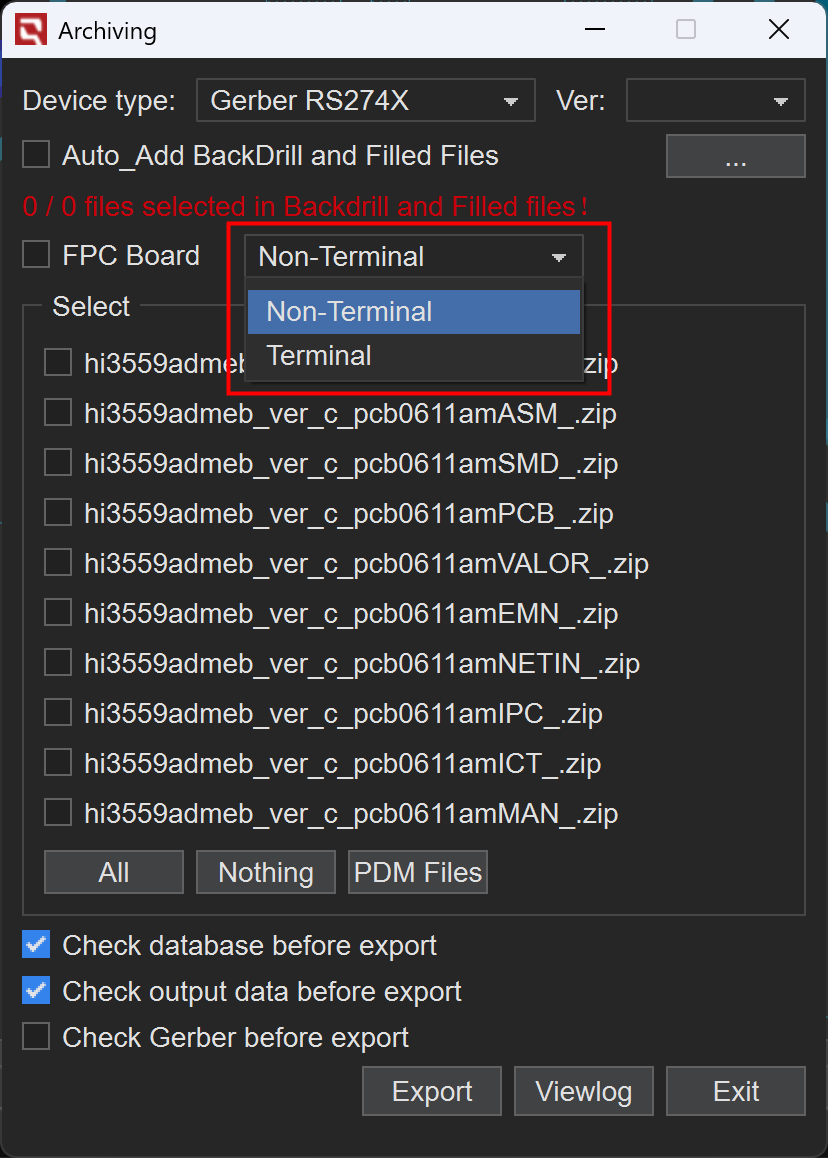This screenshot has height=1158, width=828.
Task: Expand the Ver dropdown
Action: click(715, 101)
